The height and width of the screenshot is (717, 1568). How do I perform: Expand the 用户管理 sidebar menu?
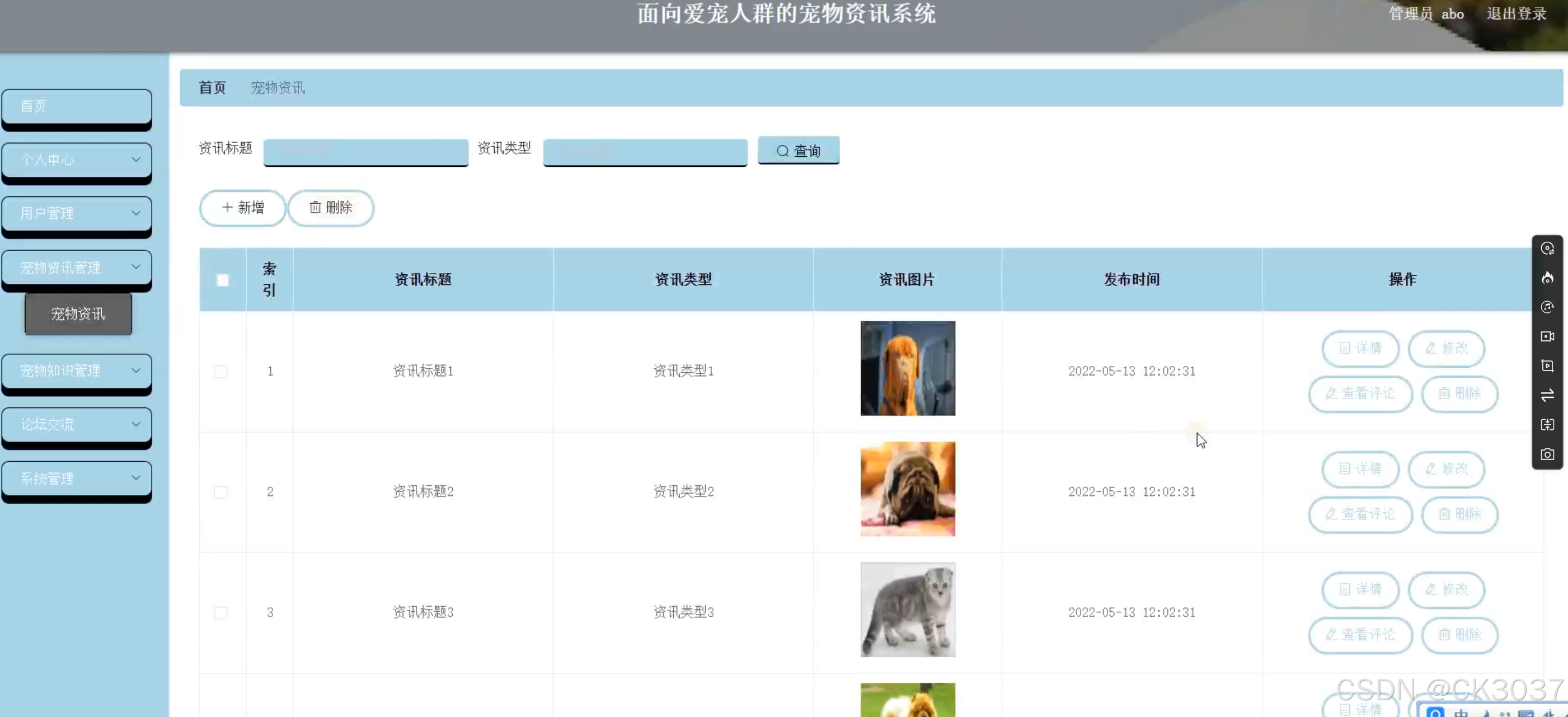coord(77,213)
